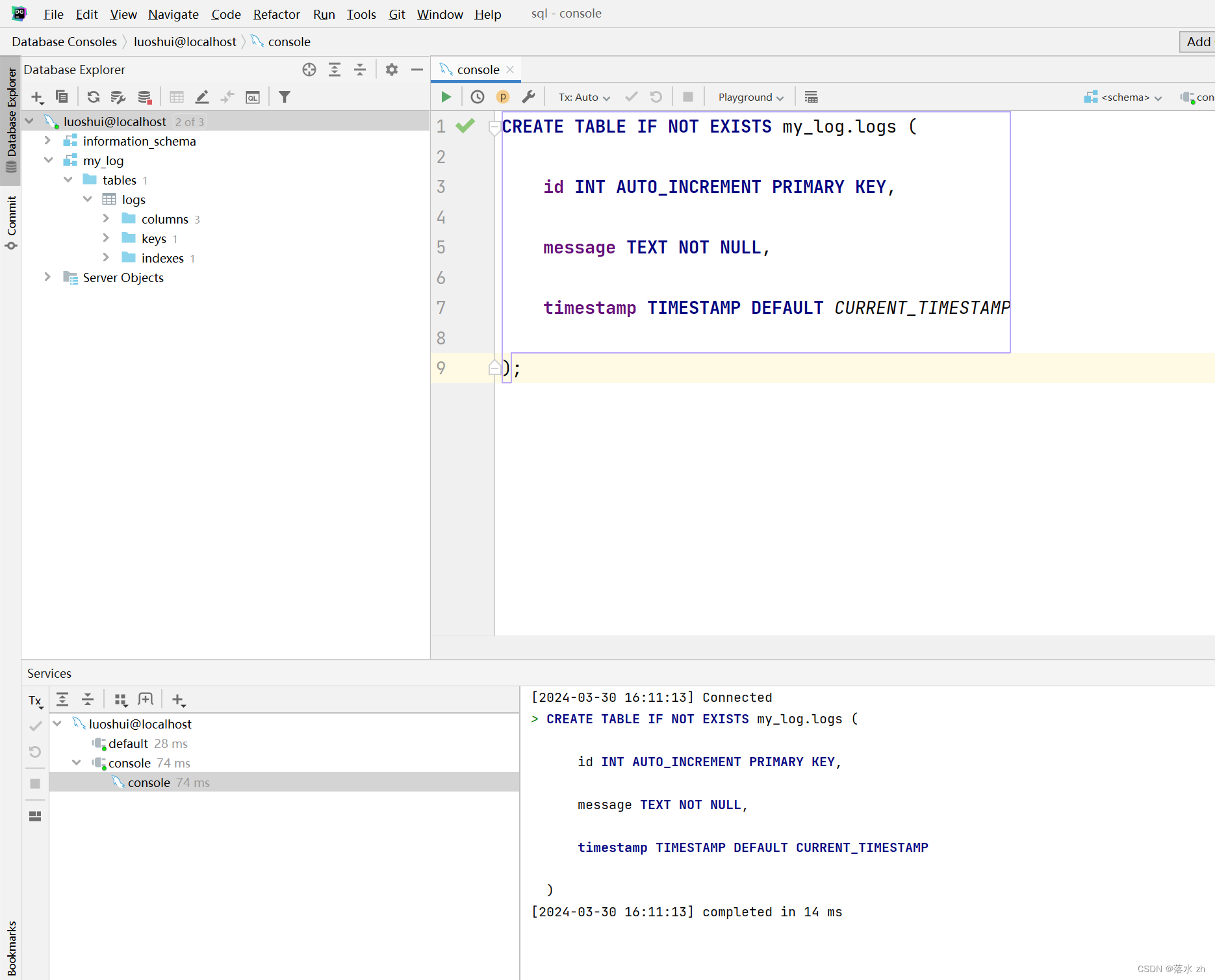
Task: Open luoshui@localhost from the breadcrumb bar
Action: point(185,41)
